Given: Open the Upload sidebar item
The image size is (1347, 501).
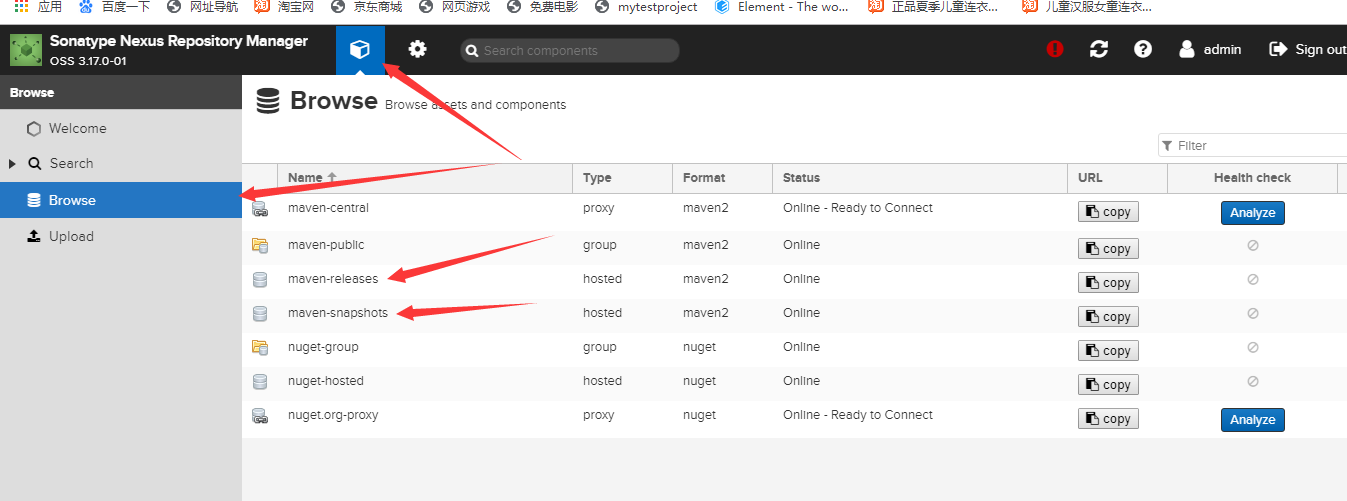Looking at the screenshot, I should (x=121, y=236).
